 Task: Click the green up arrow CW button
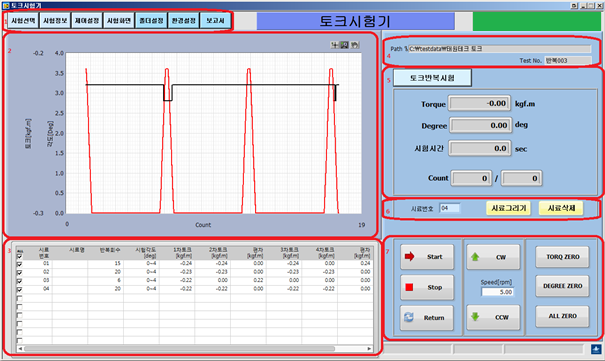click(x=493, y=257)
